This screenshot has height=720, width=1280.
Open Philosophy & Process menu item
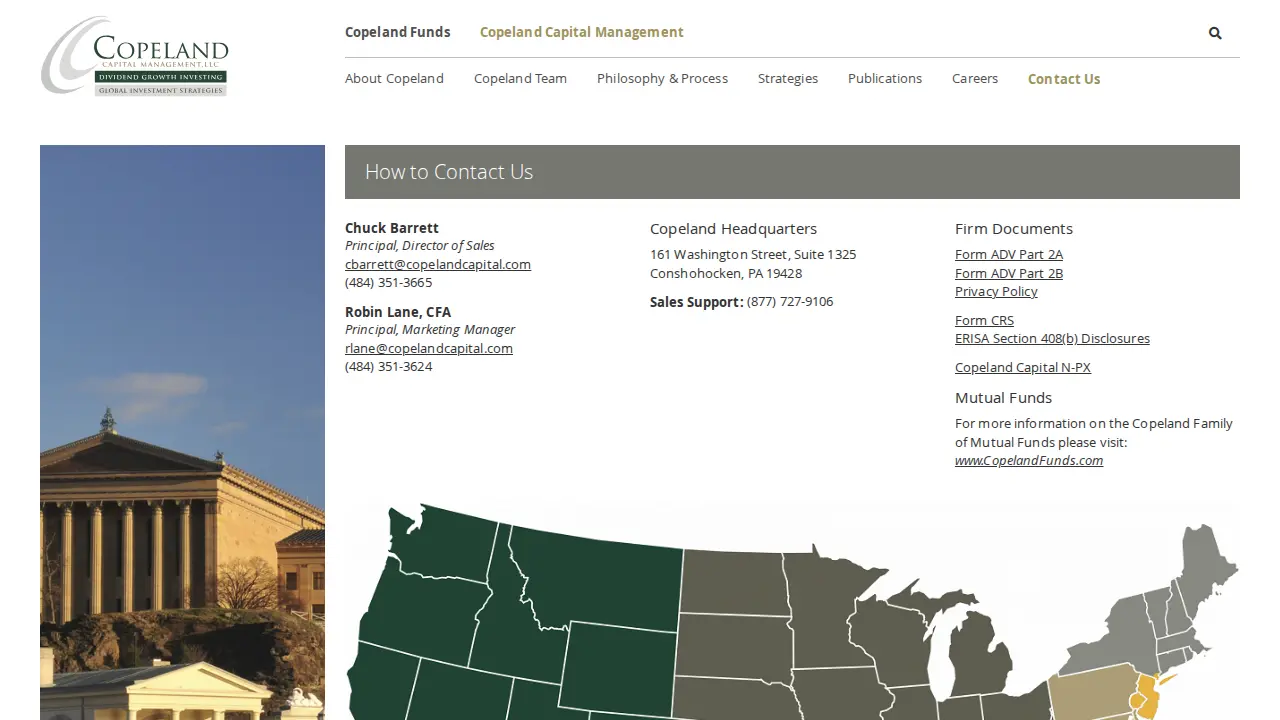[662, 78]
